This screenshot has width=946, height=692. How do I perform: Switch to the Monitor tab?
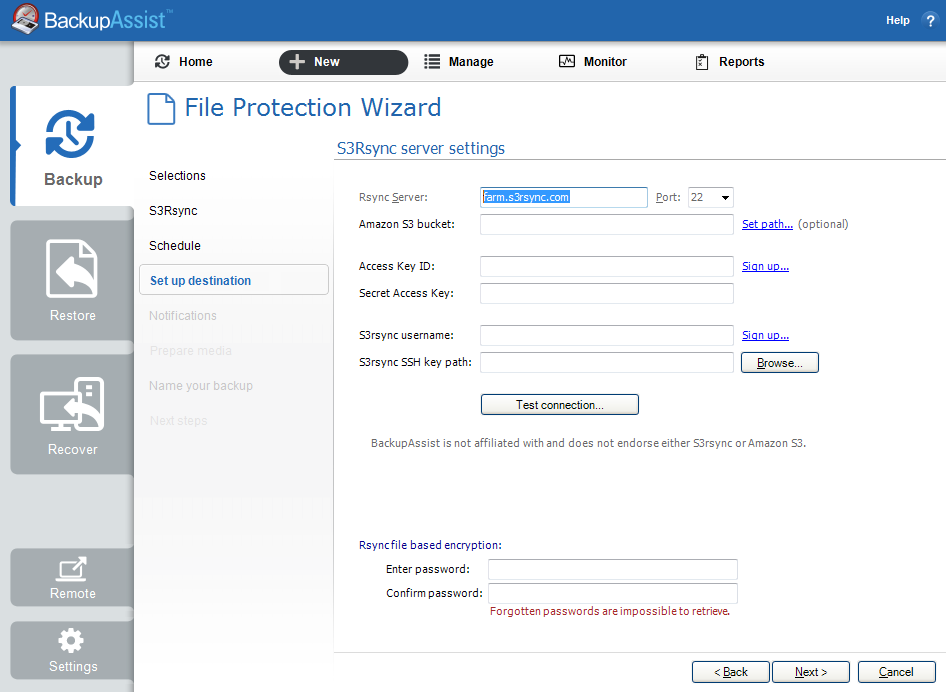tap(593, 62)
